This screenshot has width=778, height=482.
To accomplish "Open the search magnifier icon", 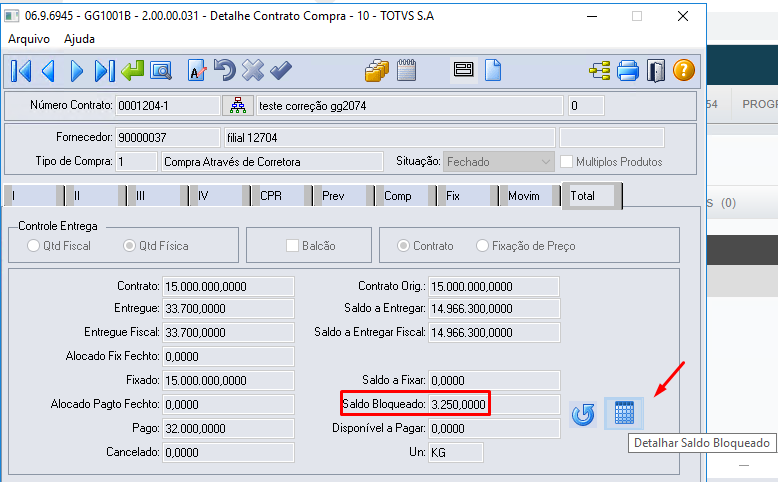I will [x=161, y=70].
